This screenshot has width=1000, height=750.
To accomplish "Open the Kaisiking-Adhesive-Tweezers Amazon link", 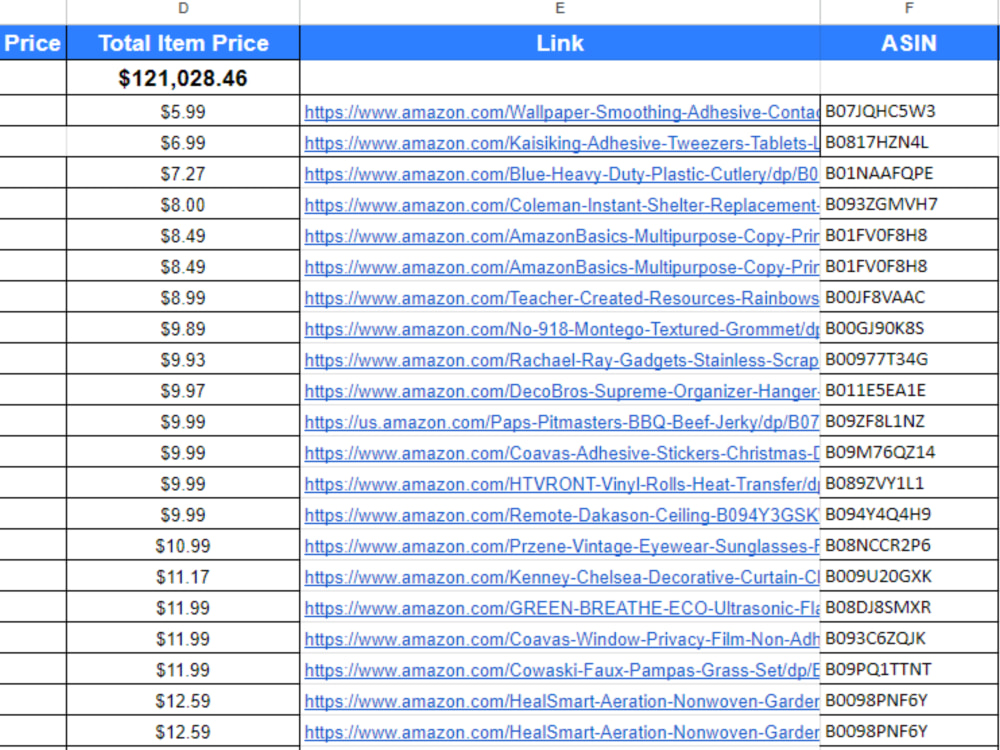I will (562, 143).
